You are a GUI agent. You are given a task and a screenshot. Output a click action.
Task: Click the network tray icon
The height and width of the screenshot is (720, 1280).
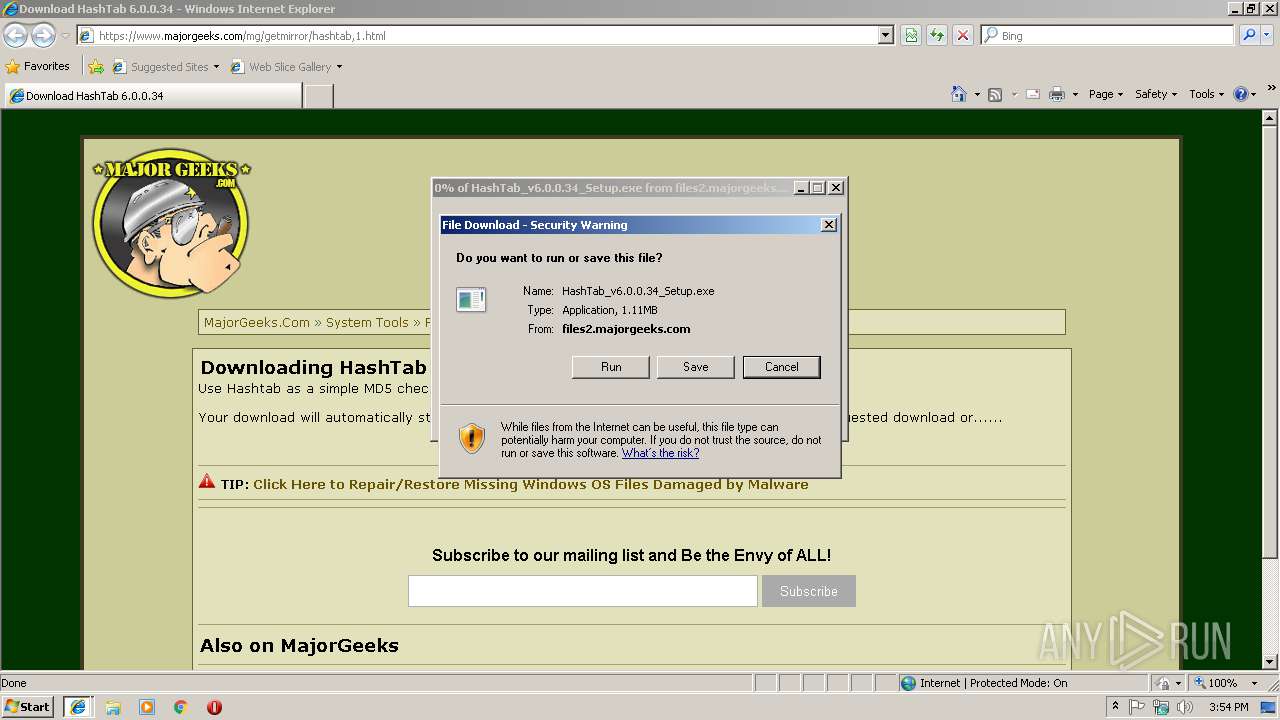point(1162,707)
